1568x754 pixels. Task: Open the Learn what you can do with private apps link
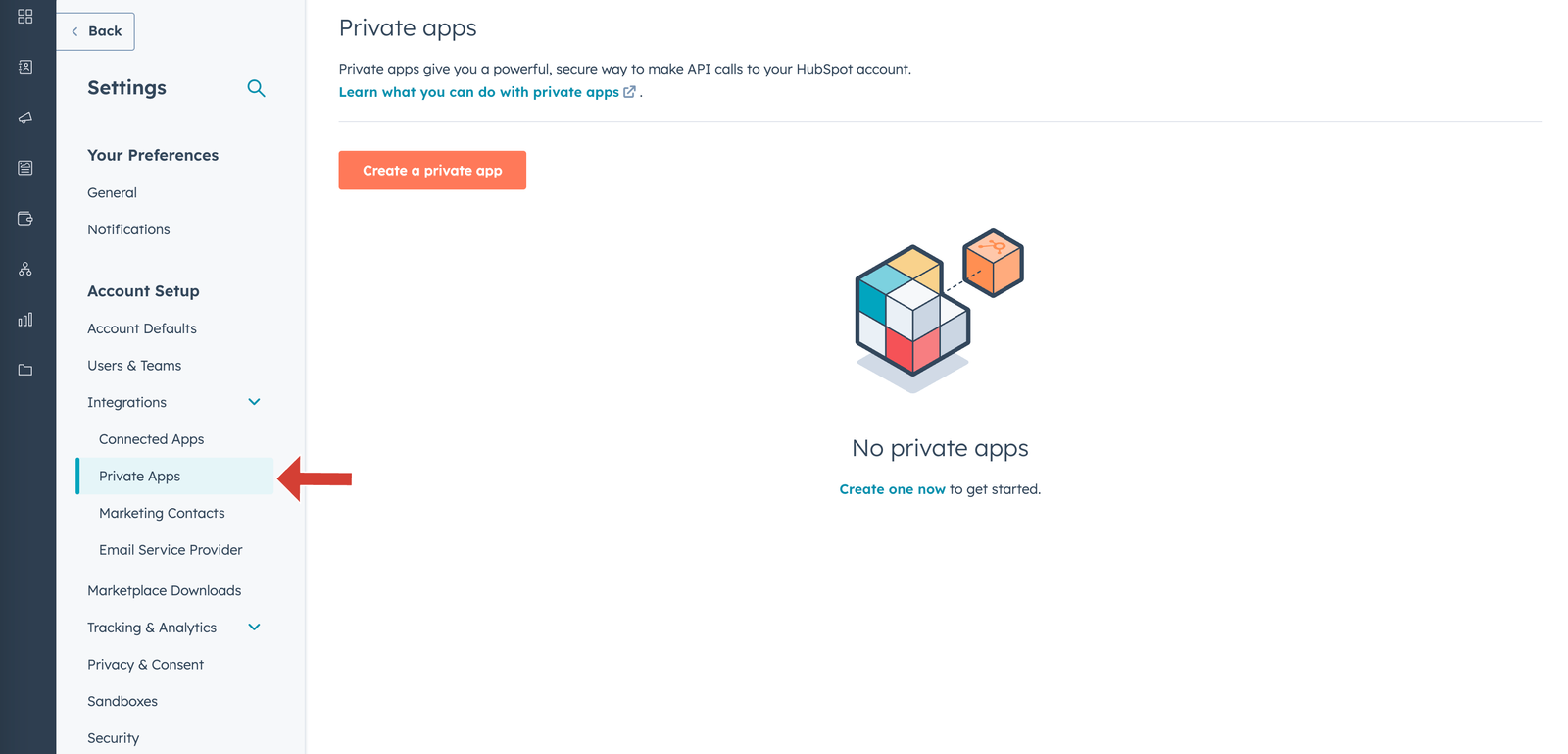tap(481, 91)
